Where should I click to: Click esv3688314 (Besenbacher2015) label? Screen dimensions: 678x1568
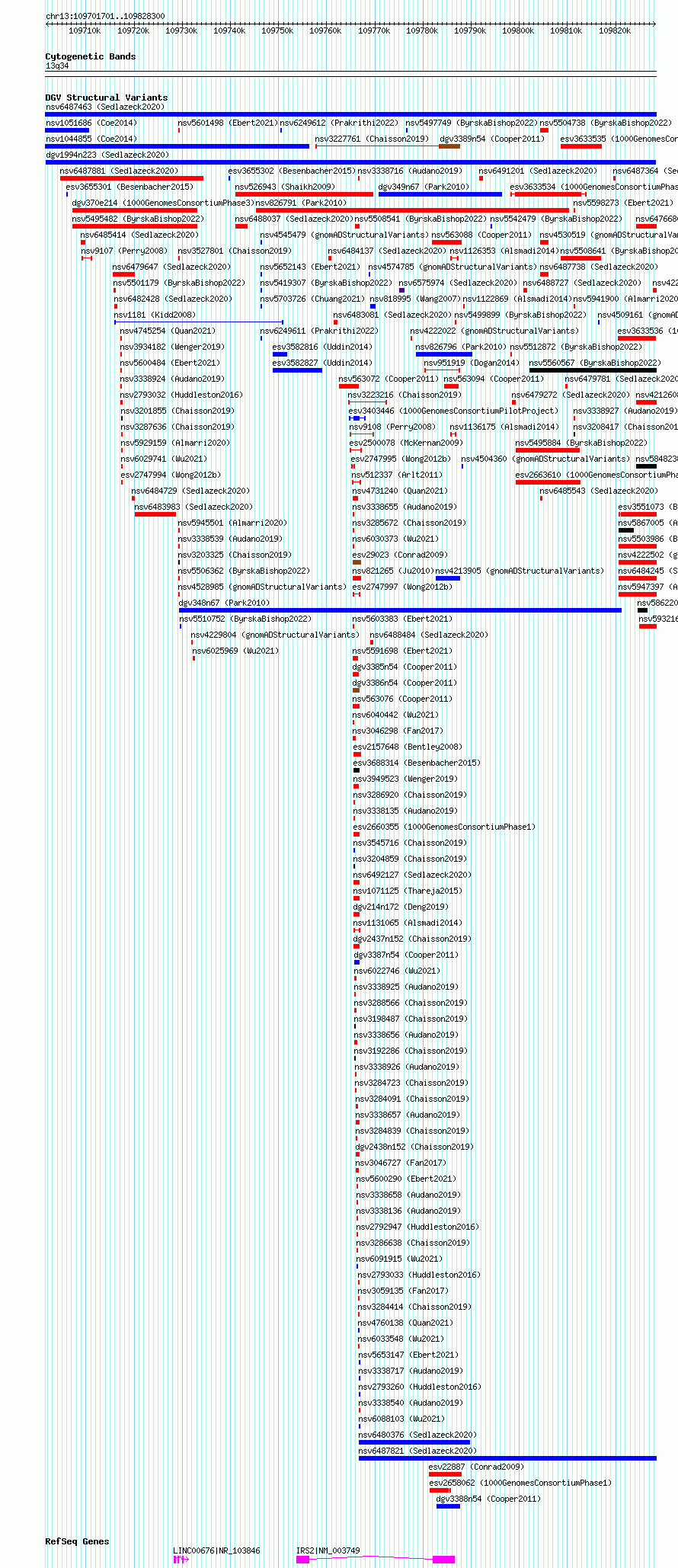(416, 763)
